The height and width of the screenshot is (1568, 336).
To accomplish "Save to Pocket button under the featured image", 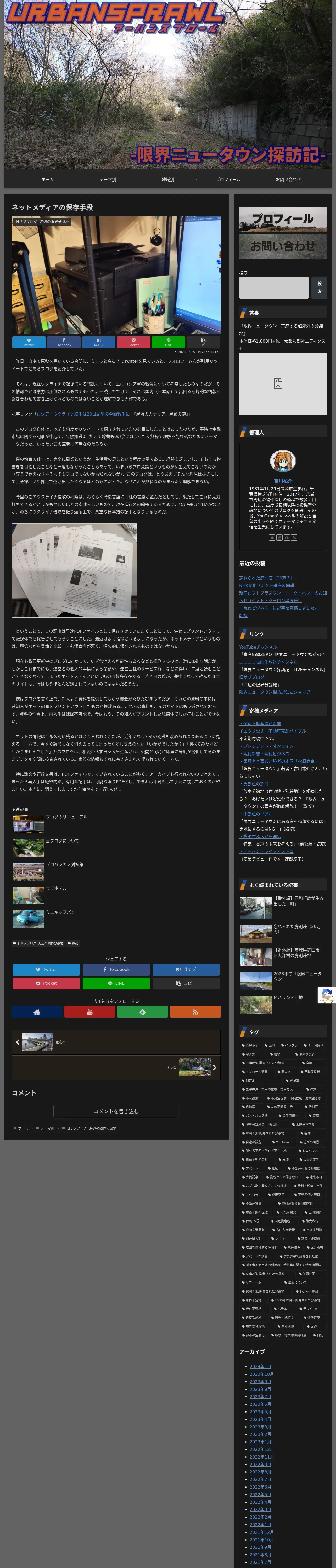I will [133, 342].
